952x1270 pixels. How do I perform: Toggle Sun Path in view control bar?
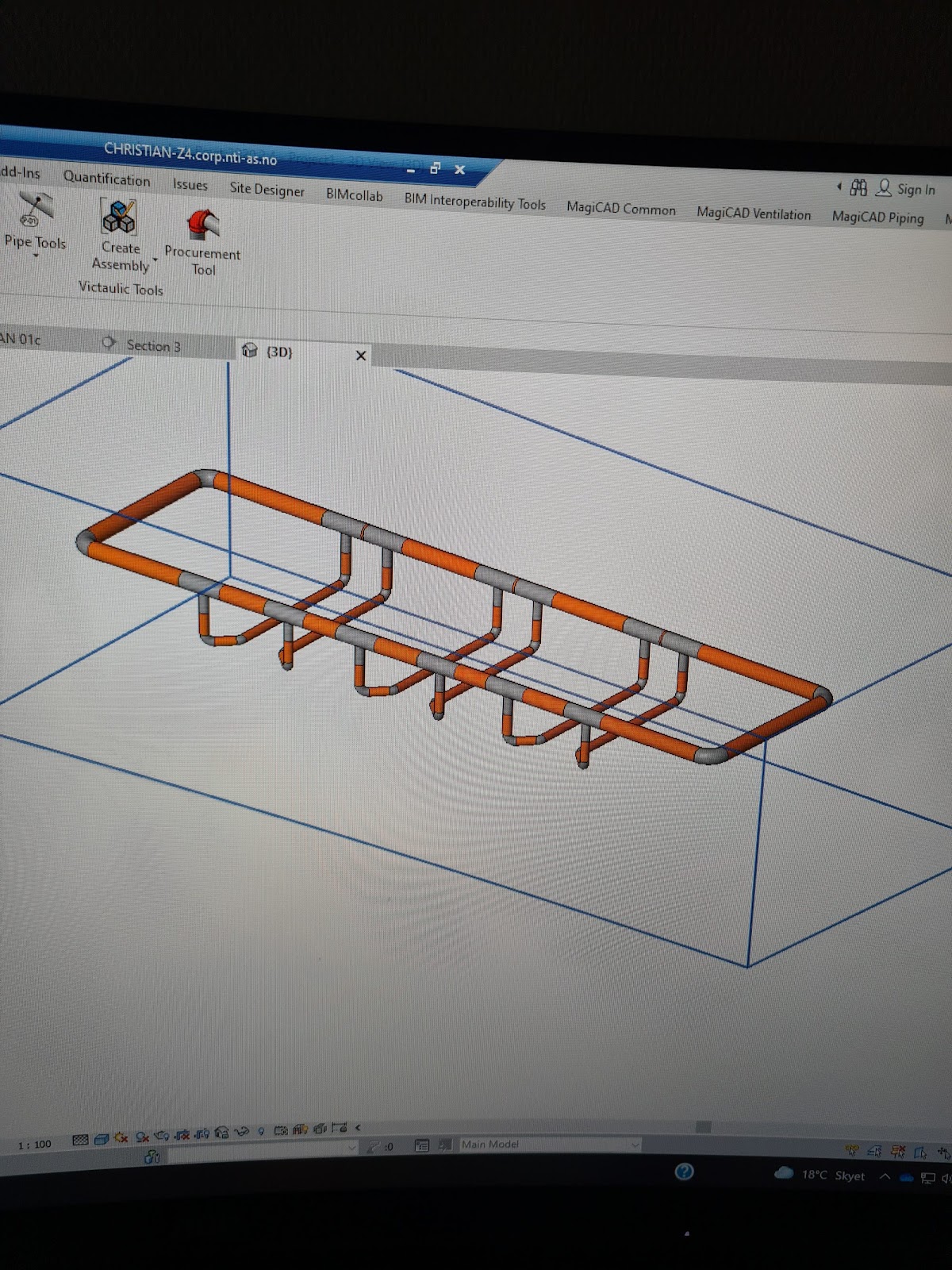tap(121, 1137)
